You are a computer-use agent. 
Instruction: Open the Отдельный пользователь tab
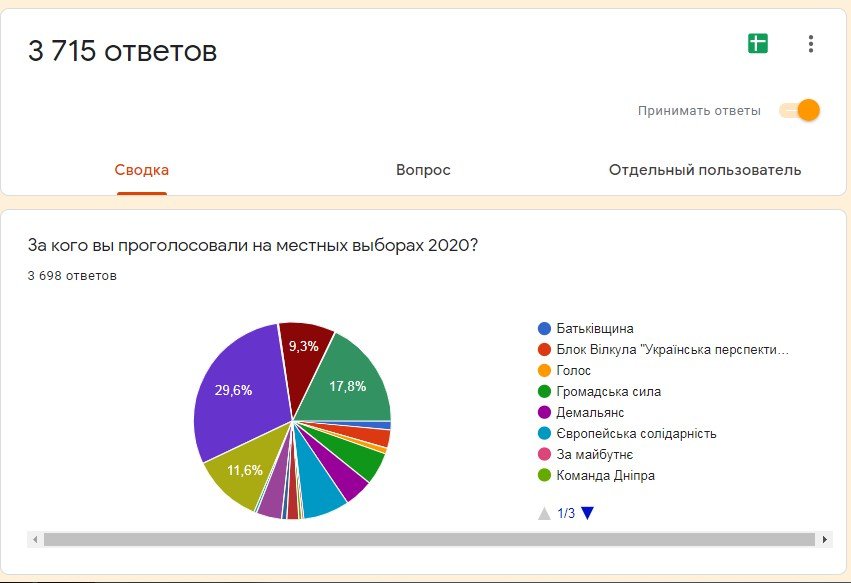(x=703, y=170)
